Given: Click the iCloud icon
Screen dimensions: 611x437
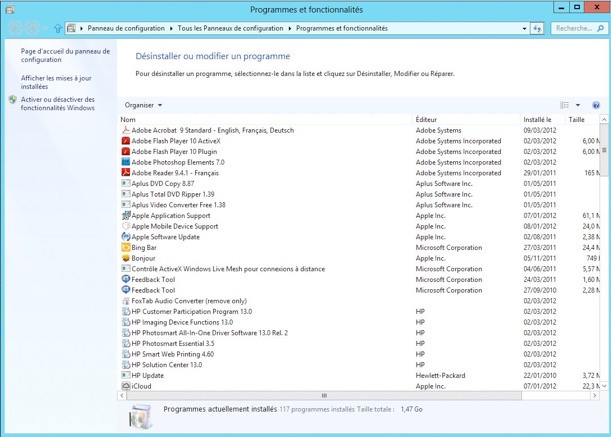Looking at the screenshot, I should pyautogui.click(x=126, y=386).
